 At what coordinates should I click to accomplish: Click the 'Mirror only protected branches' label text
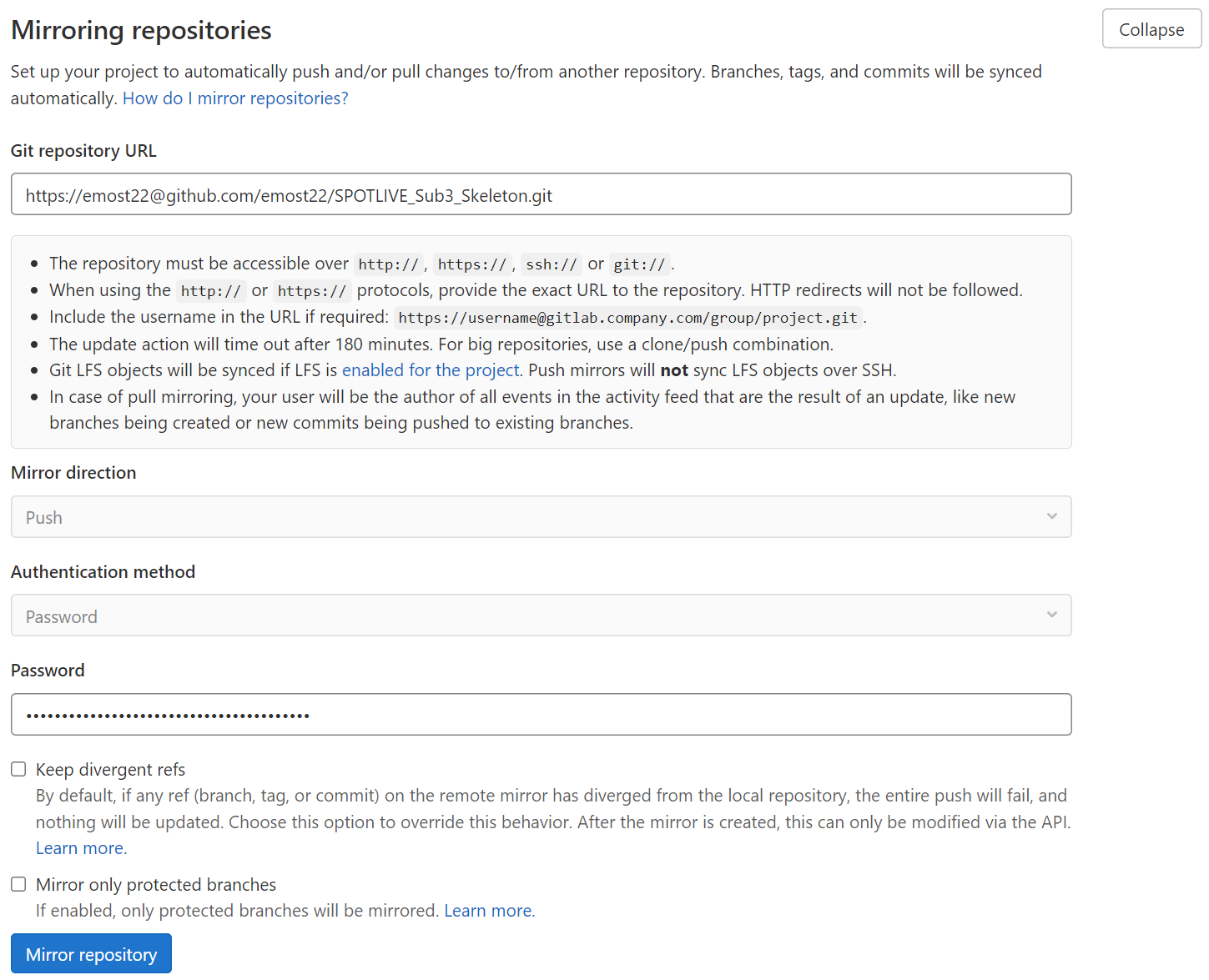[x=155, y=885]
